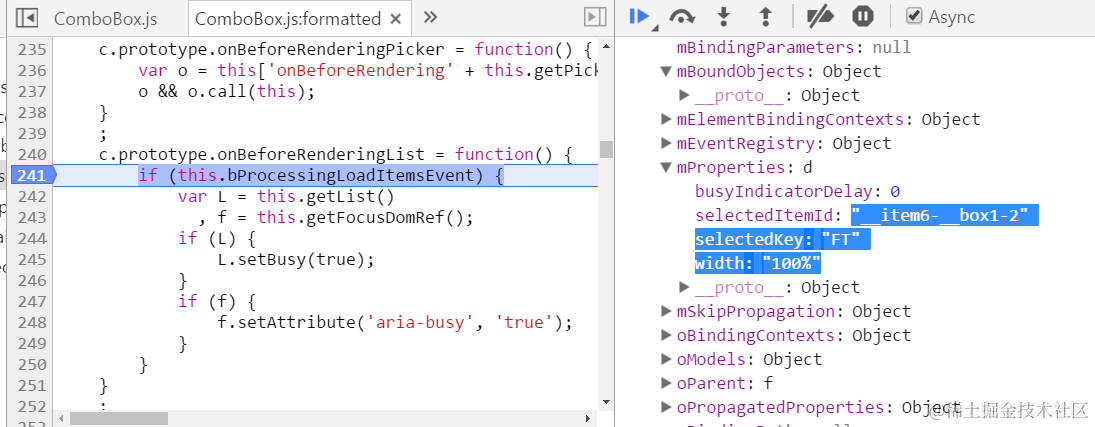This screenshot has height=427, width=1095.
Task: Click the editor horizontal scrollbar thumb
Action: coord(119,418)
